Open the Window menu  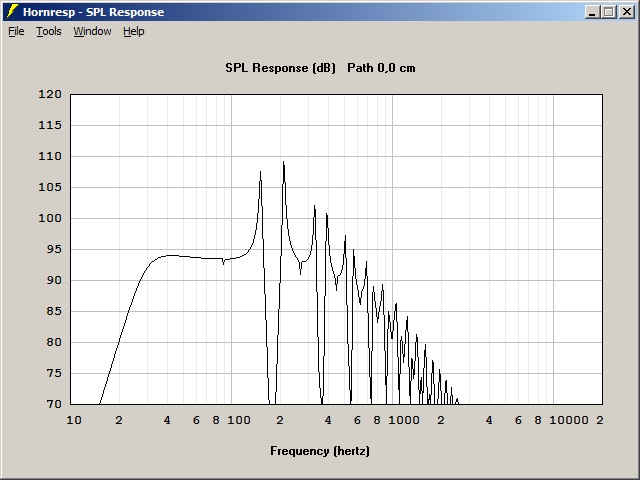[x=92, y=31]
